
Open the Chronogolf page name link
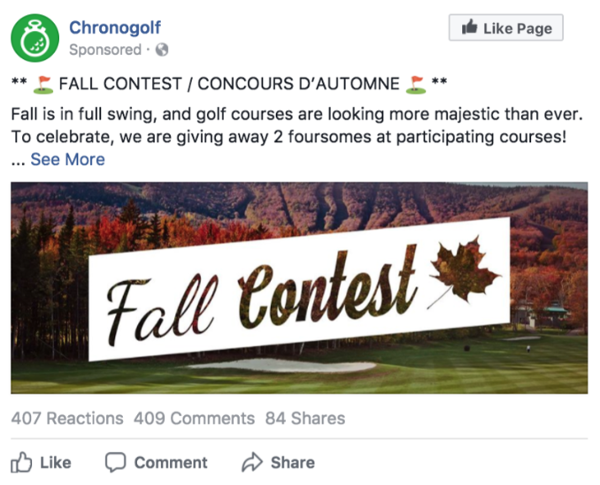(115, 28)
